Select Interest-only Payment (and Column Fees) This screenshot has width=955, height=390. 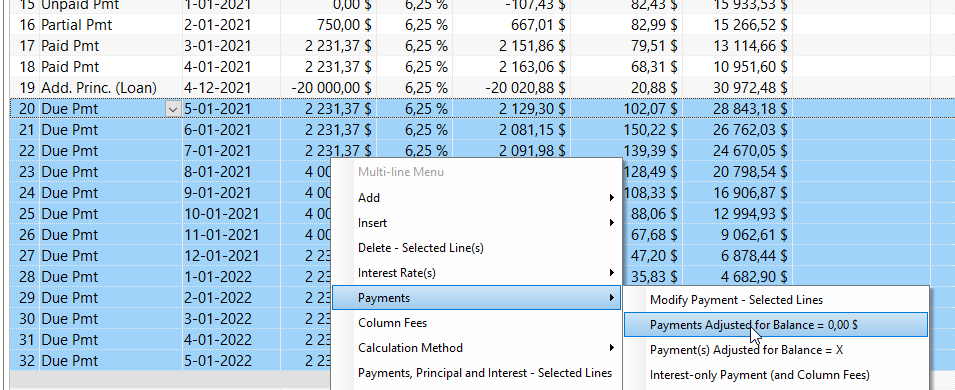tap(776, 375)
